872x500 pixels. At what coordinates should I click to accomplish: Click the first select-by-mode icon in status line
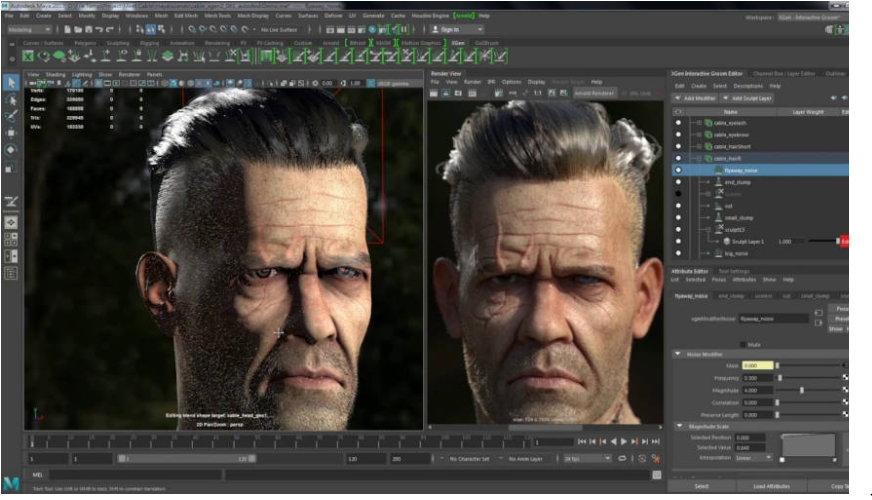pos(140,29)
